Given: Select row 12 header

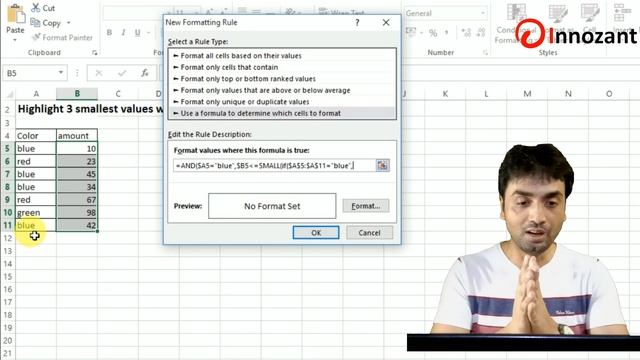Looking at the screenshot, I should tap(8, 238).
